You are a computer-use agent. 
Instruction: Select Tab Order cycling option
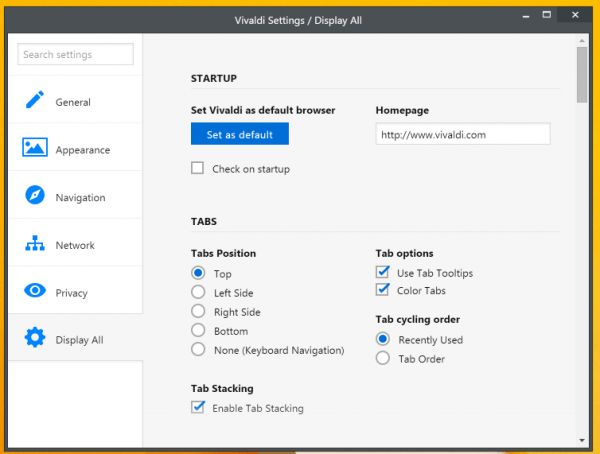pos(382,359)
